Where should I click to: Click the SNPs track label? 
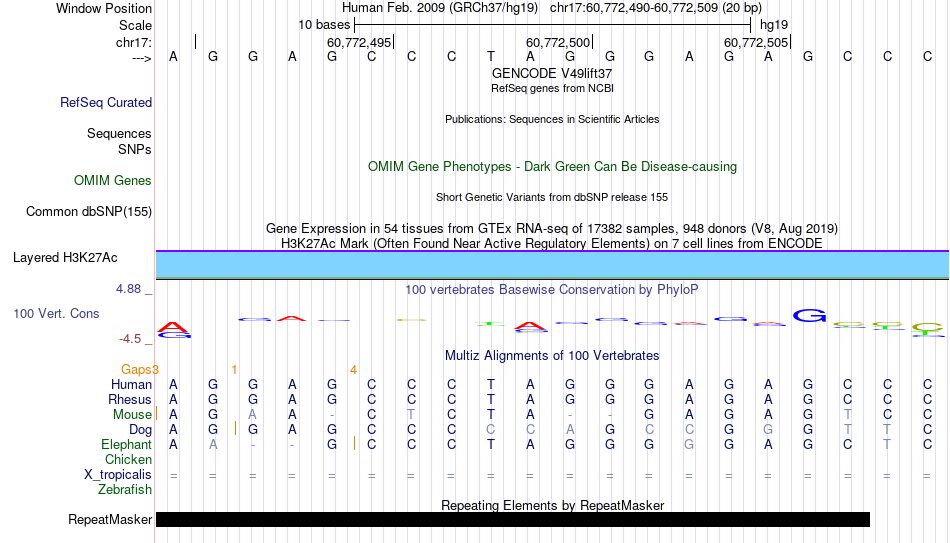pos(135,149)
